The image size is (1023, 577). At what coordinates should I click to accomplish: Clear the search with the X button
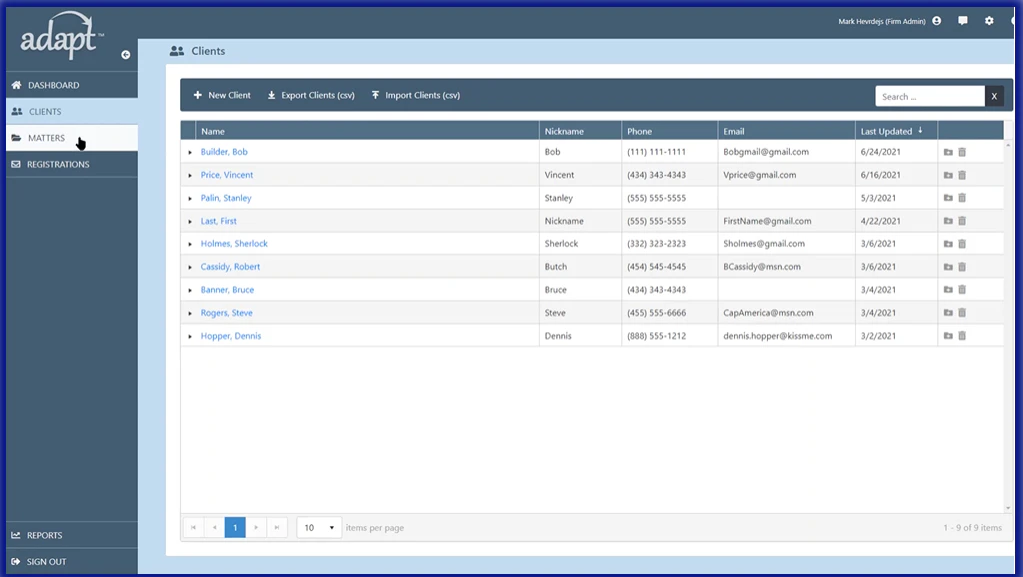click(x=993, y=95)
